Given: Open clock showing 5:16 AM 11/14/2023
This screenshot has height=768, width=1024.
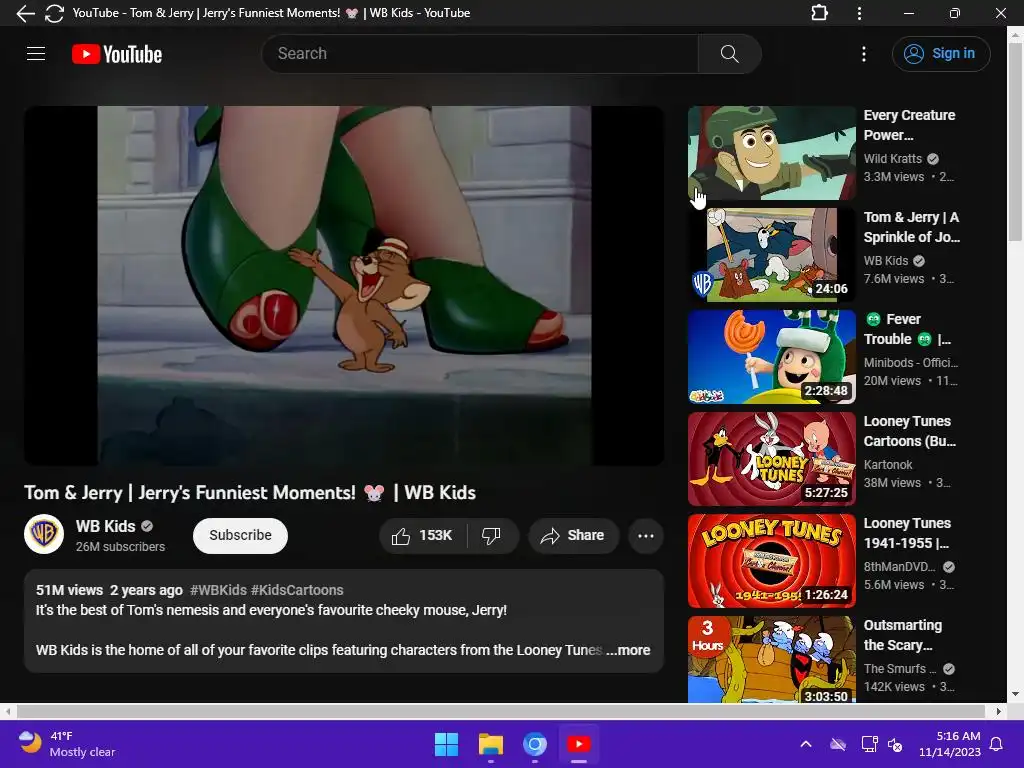Looking at the screenshot, I should 950,744.
